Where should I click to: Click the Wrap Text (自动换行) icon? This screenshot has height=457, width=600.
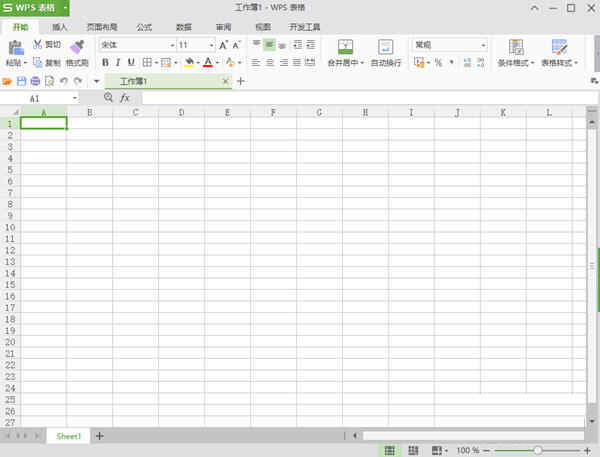tap(385, 46)
